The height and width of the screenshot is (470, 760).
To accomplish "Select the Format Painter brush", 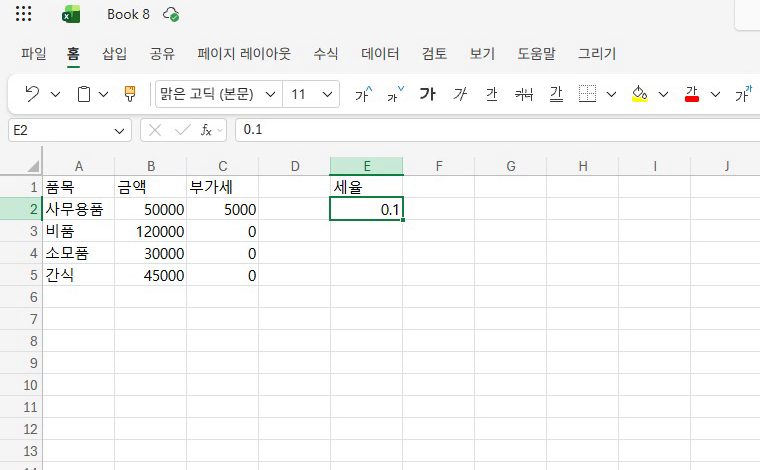I will point(130,94).
